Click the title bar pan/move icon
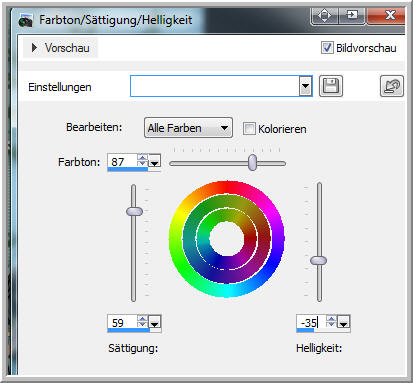The image size is (413, 383). 324,15
